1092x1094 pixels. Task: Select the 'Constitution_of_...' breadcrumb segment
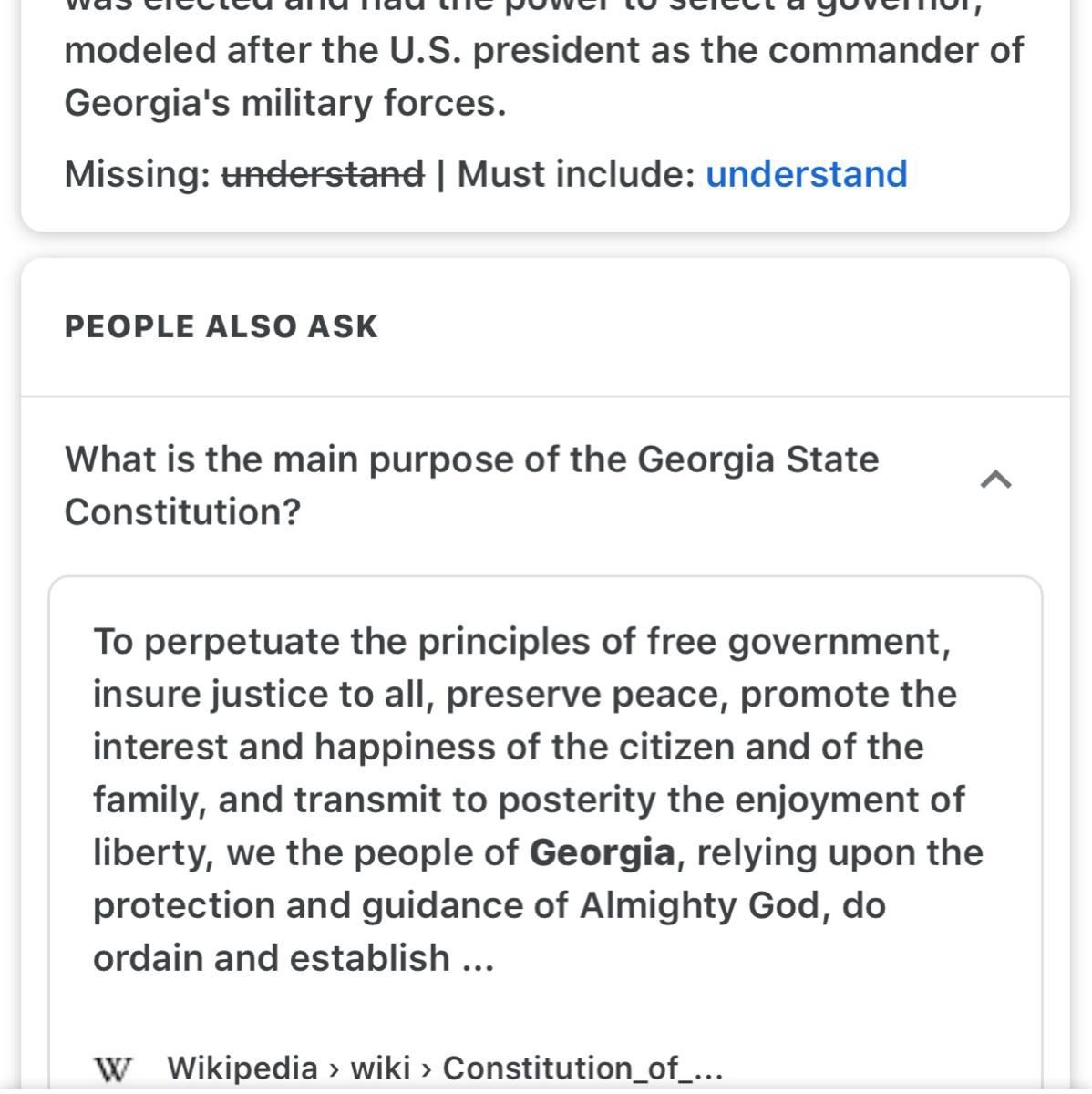pos(582,1068)
